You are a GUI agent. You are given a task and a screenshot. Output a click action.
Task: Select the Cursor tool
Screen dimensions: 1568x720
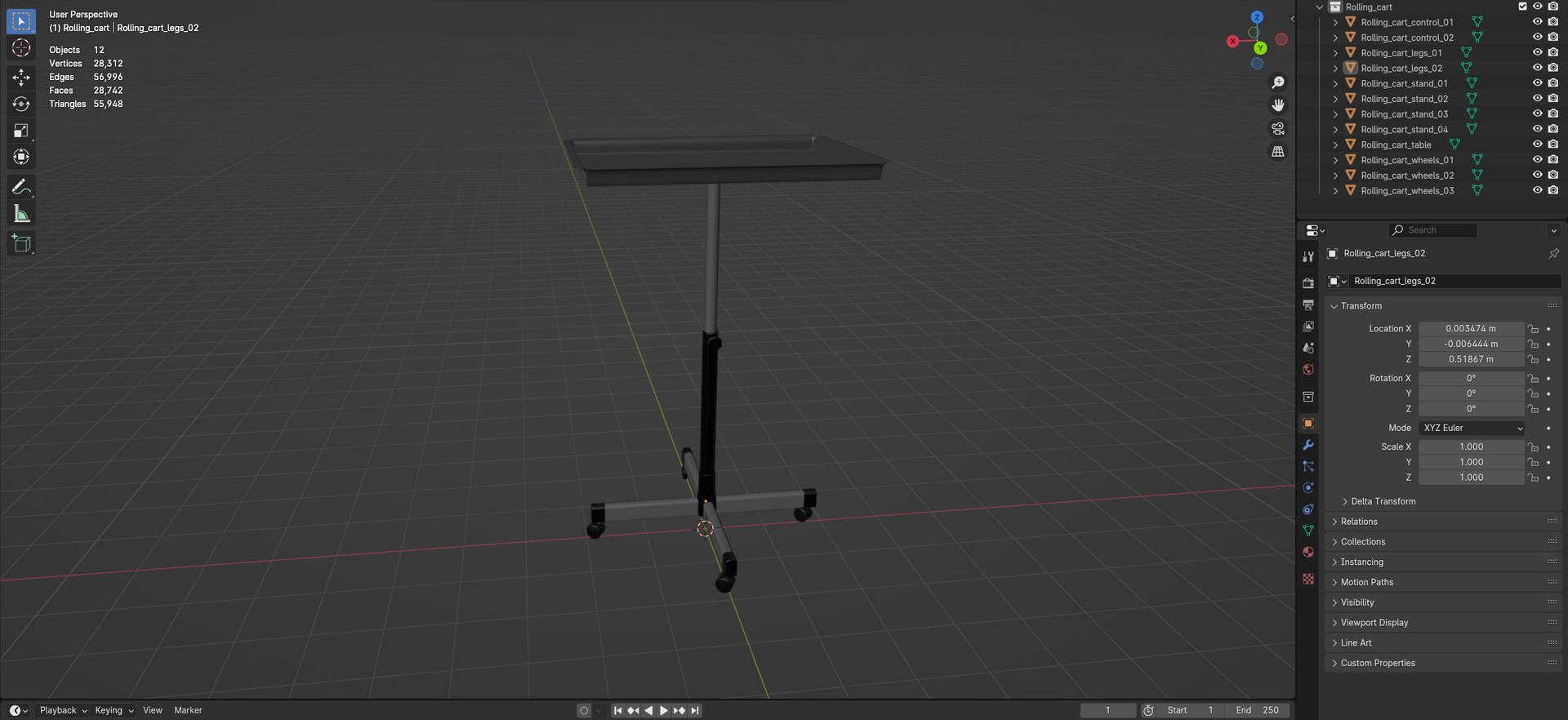[21, 48]
